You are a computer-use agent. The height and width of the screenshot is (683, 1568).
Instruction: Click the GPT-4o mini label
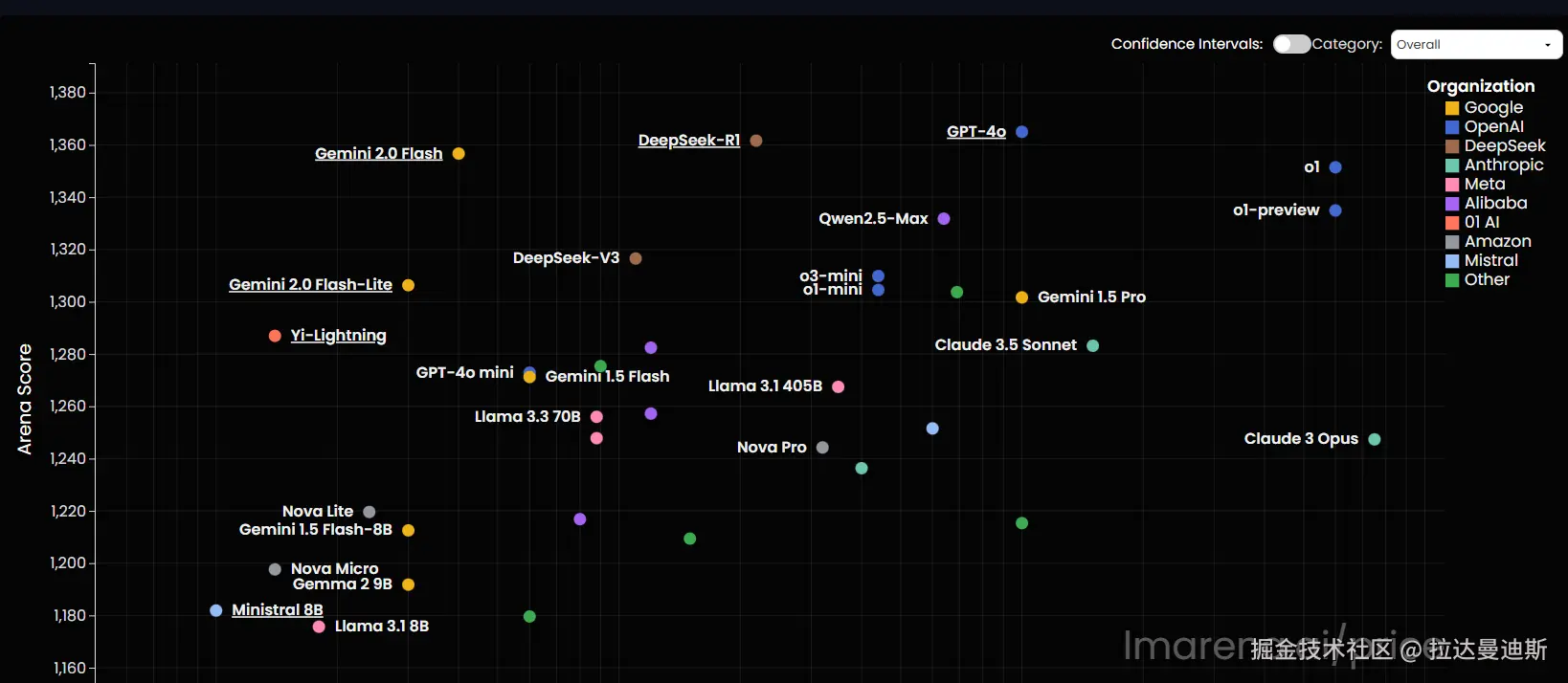coord(465,372)
